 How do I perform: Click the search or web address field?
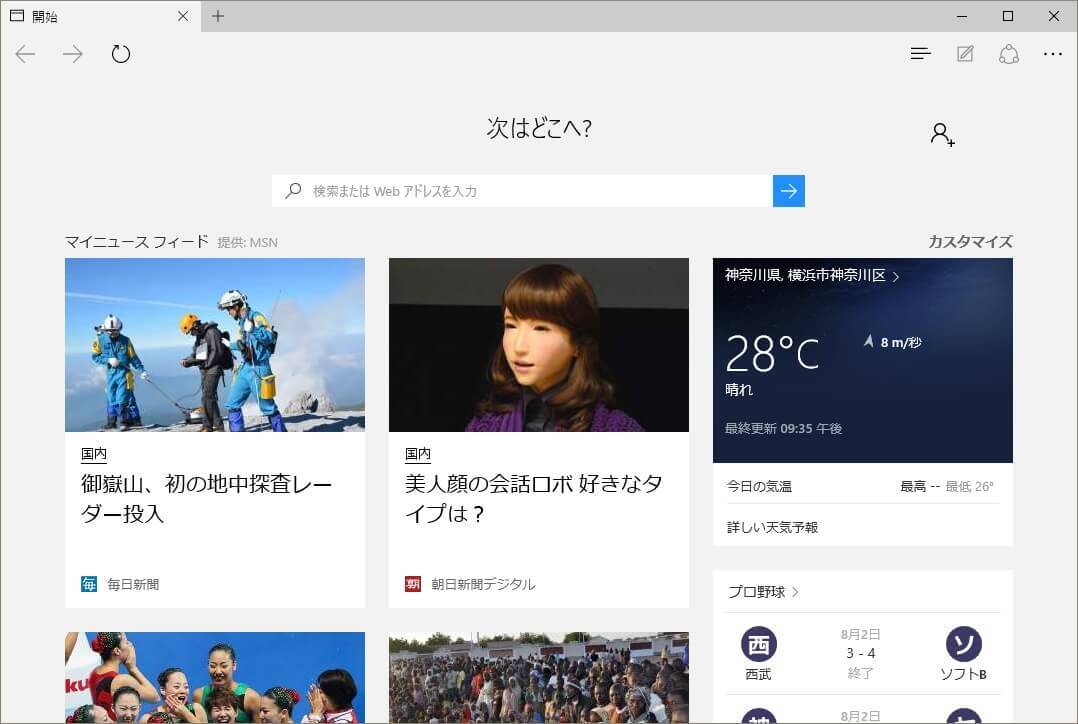pyautogui.click(x=520, y=191)
